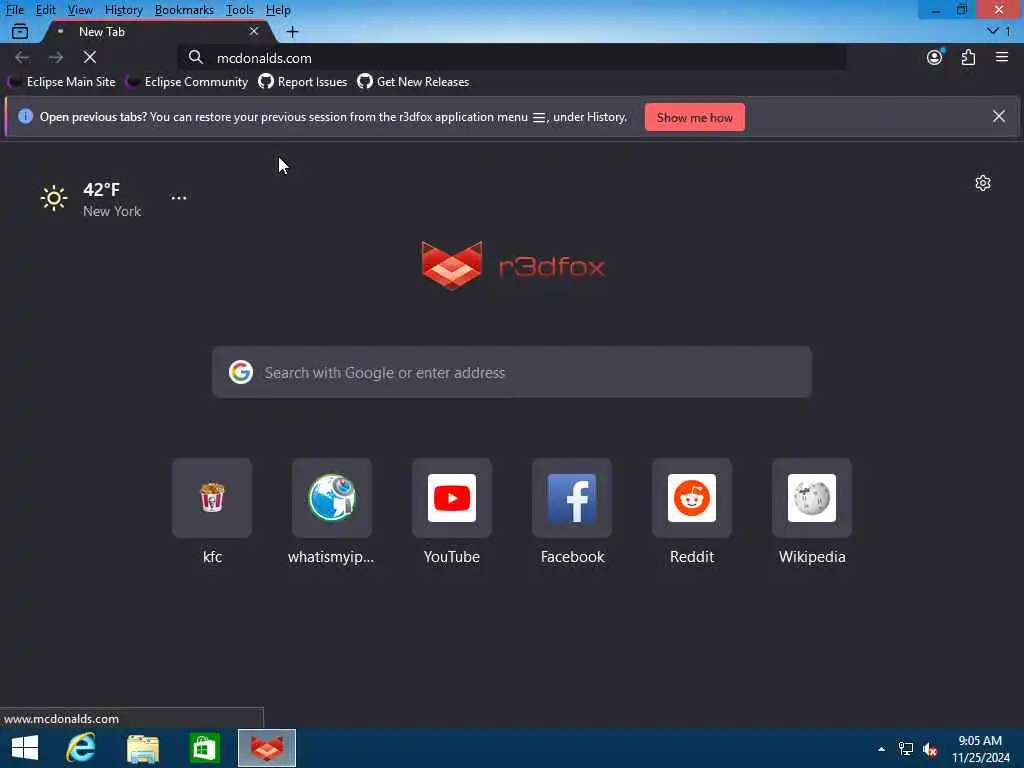Viewport: 1024px width, 768px height.
Task: Open the File menu
Action: coord(14,10)
